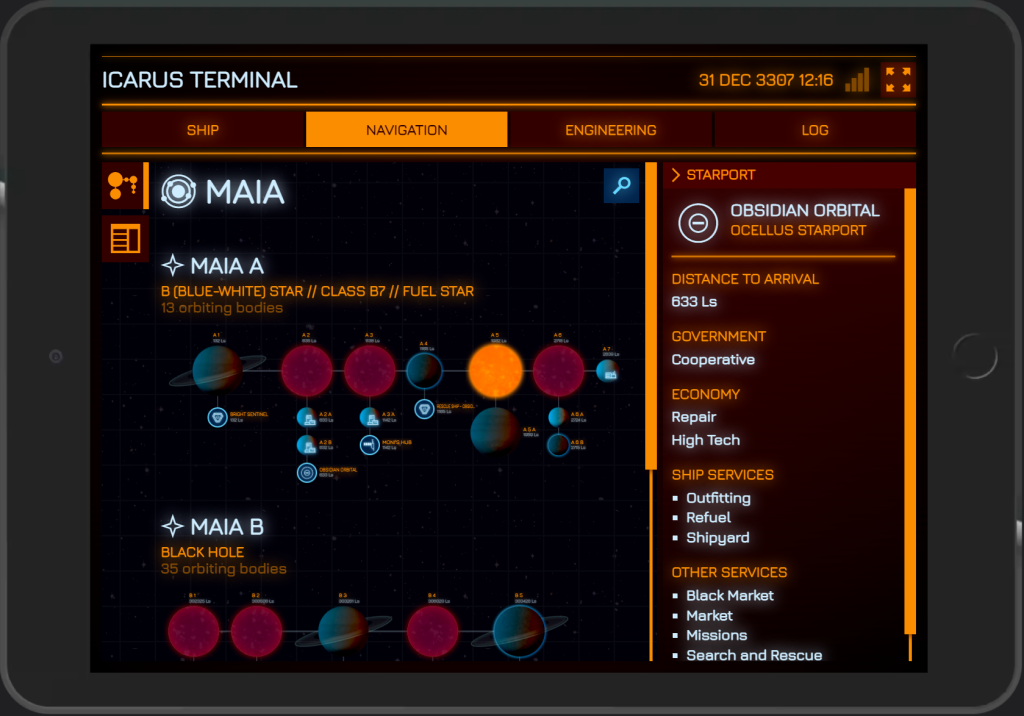Open the system list view icon
Screen dimensions: 1024x716
coord(125,238)
